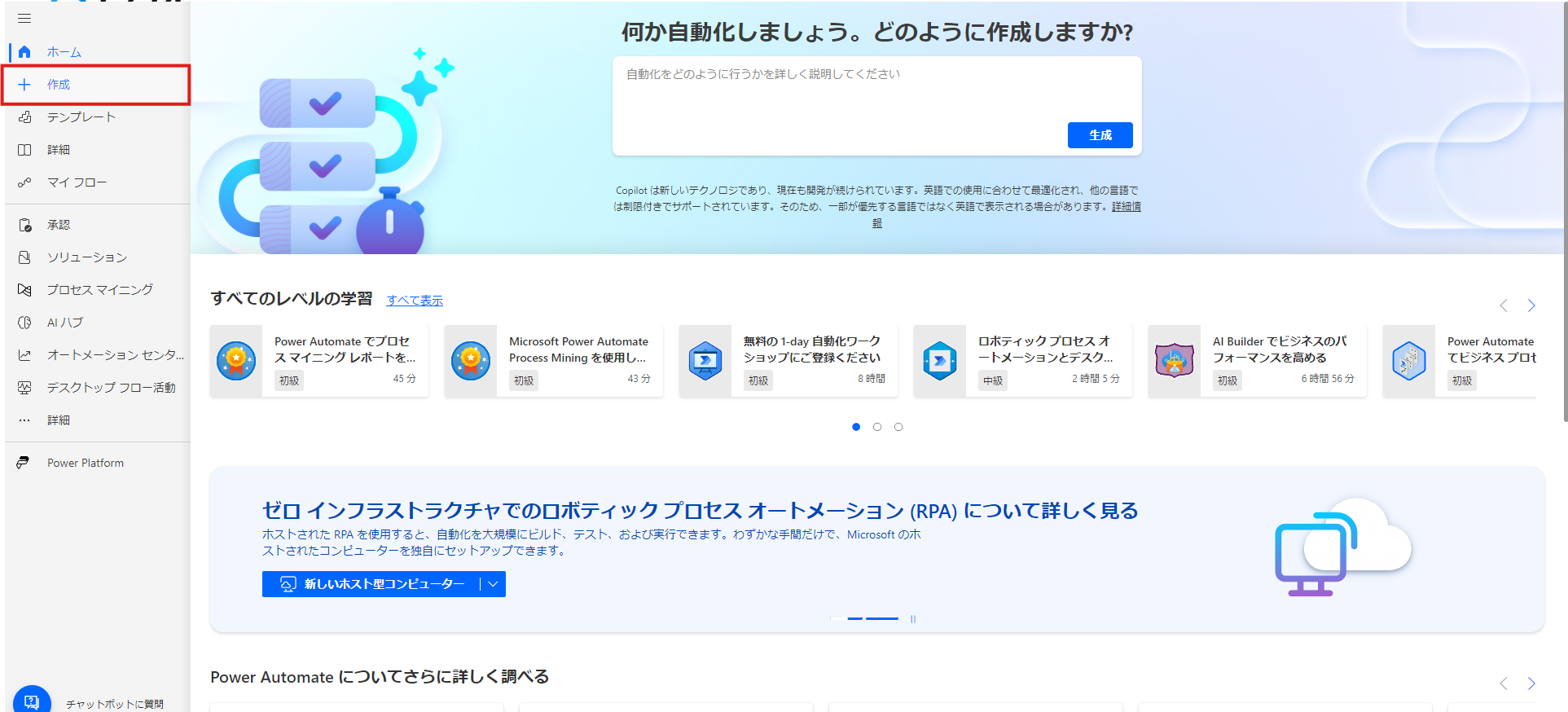1568x712 pixels.
Task: Go to previous item in the Power Automate についてさらに section
Action: (x=1504, y=683)
